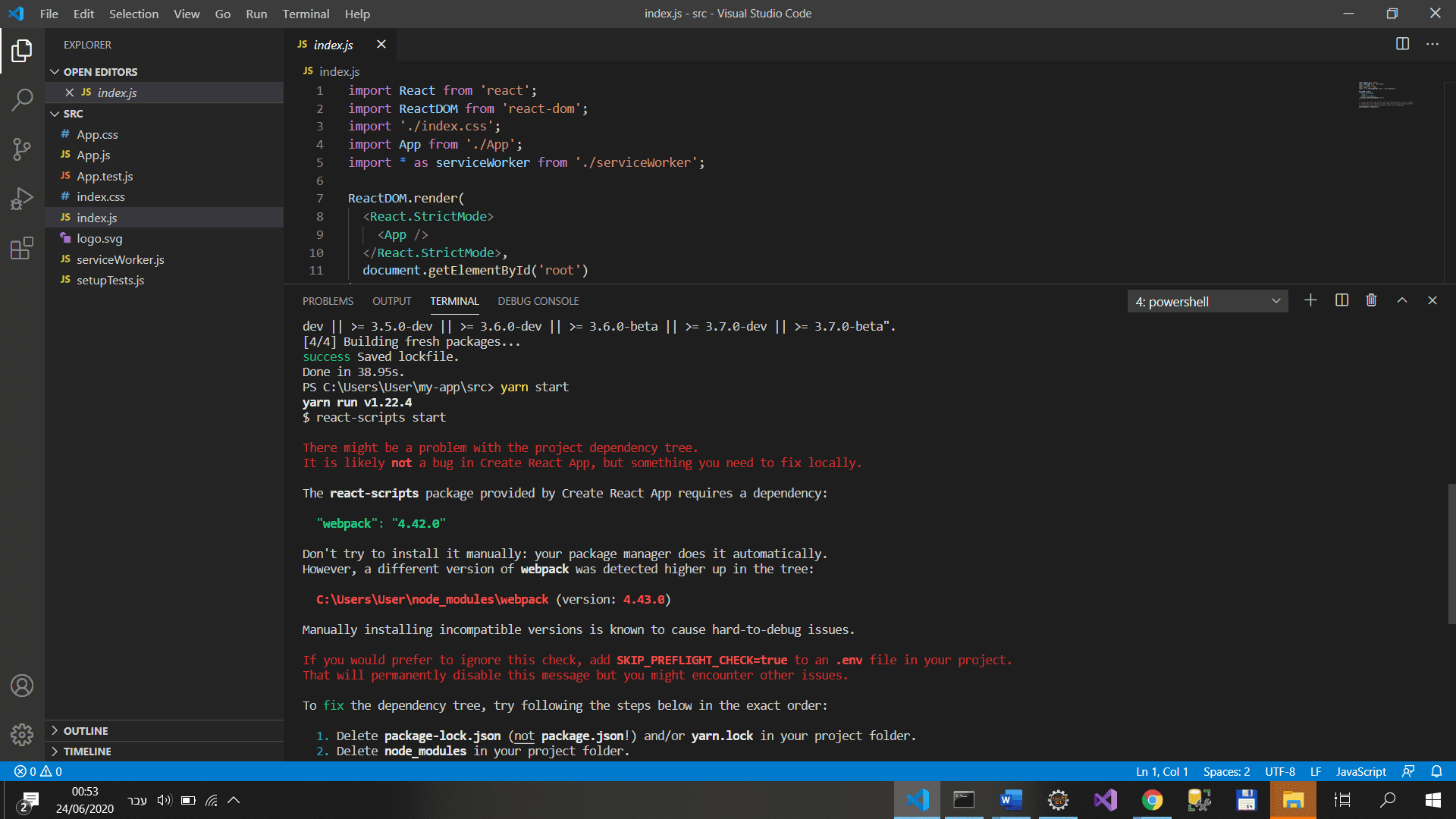Open the feedback icon in status bar
The height and width of the screenshot is (819, 1456).
[x=1408, y=771]
